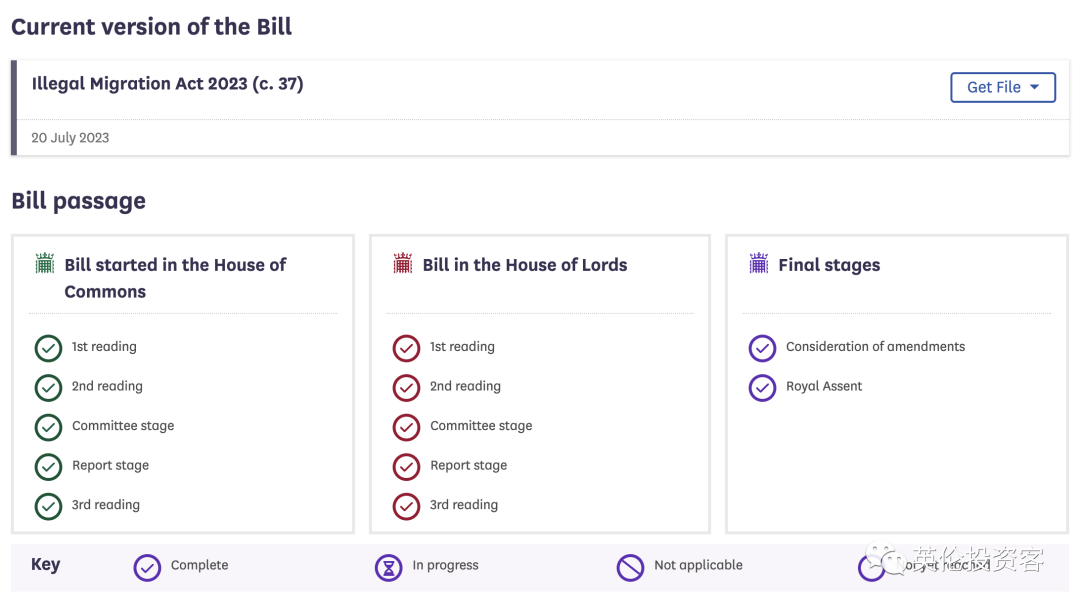Viewport: 1080px width, 607px height.
Task: Click the purple Final stages portcullis icon
Action: coord(759,264)
